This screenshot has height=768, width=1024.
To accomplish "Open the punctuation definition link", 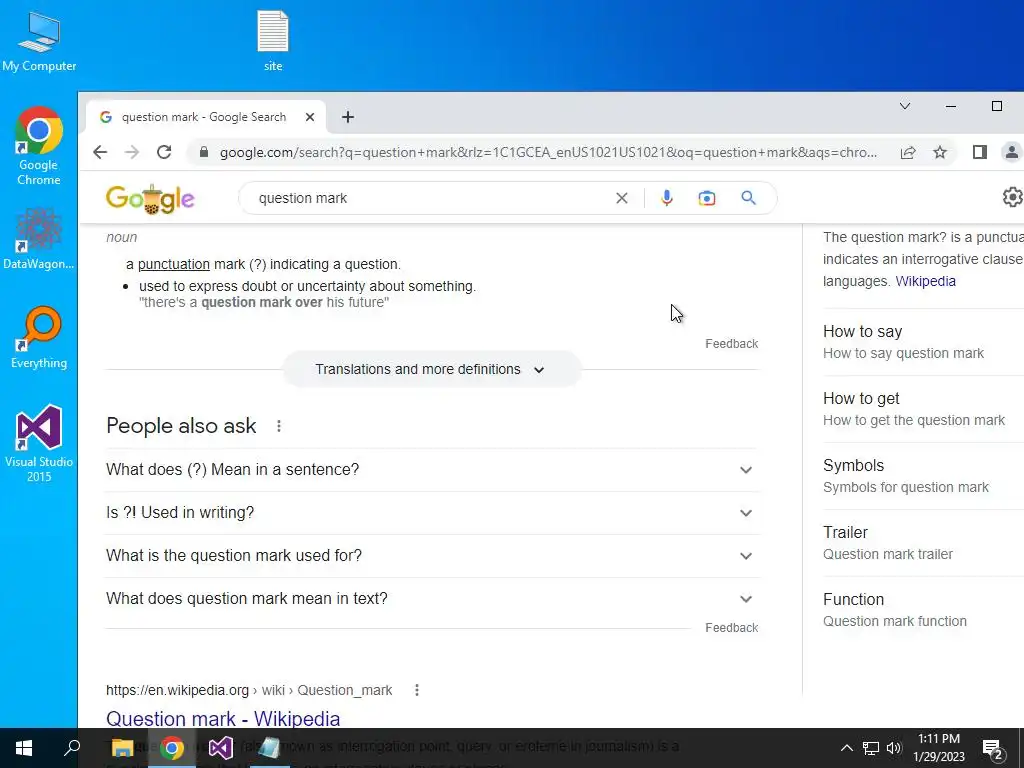I will [x=174, y=264].
